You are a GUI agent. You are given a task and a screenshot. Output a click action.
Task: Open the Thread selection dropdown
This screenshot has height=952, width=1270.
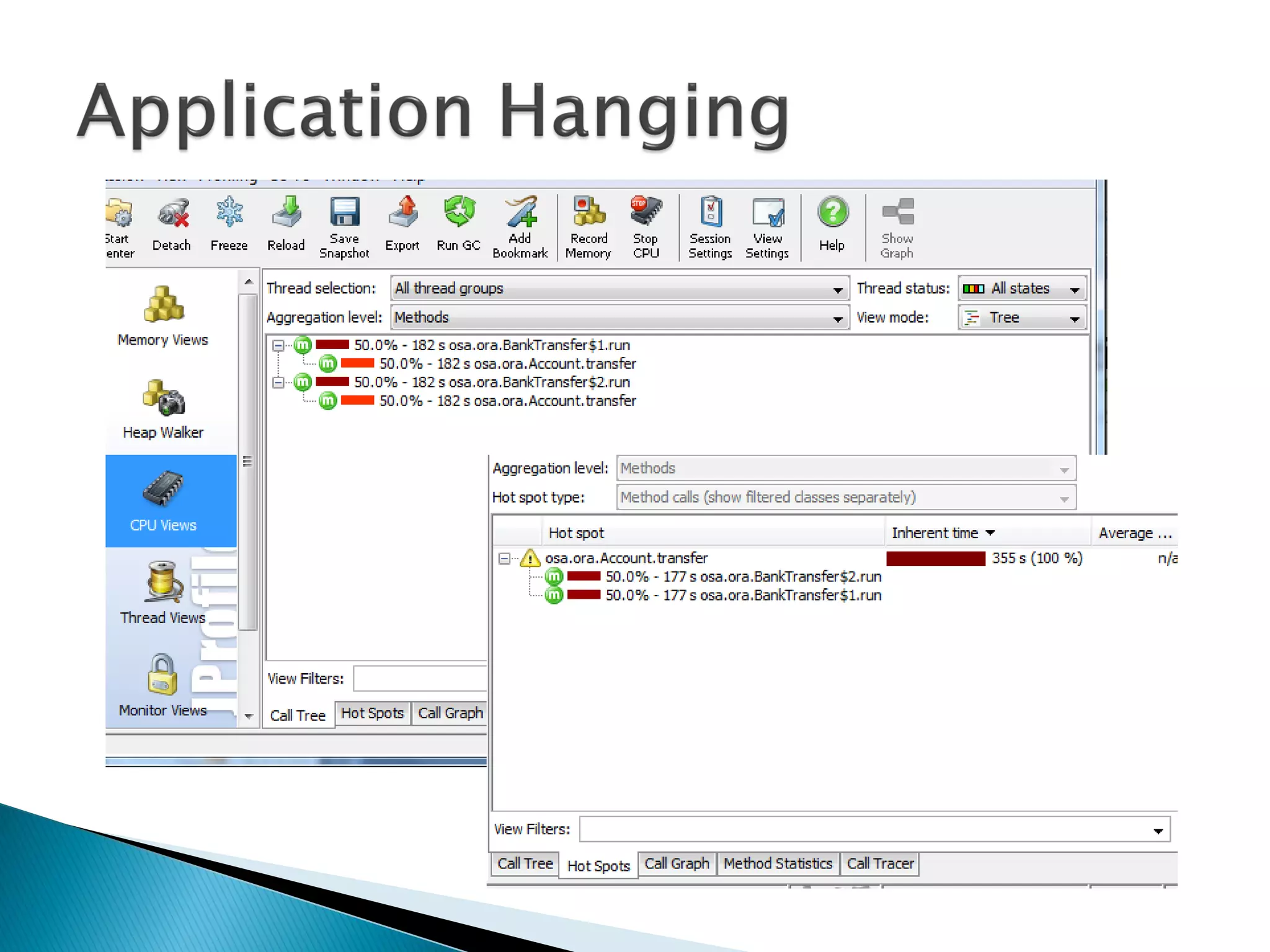coord(619,289)
